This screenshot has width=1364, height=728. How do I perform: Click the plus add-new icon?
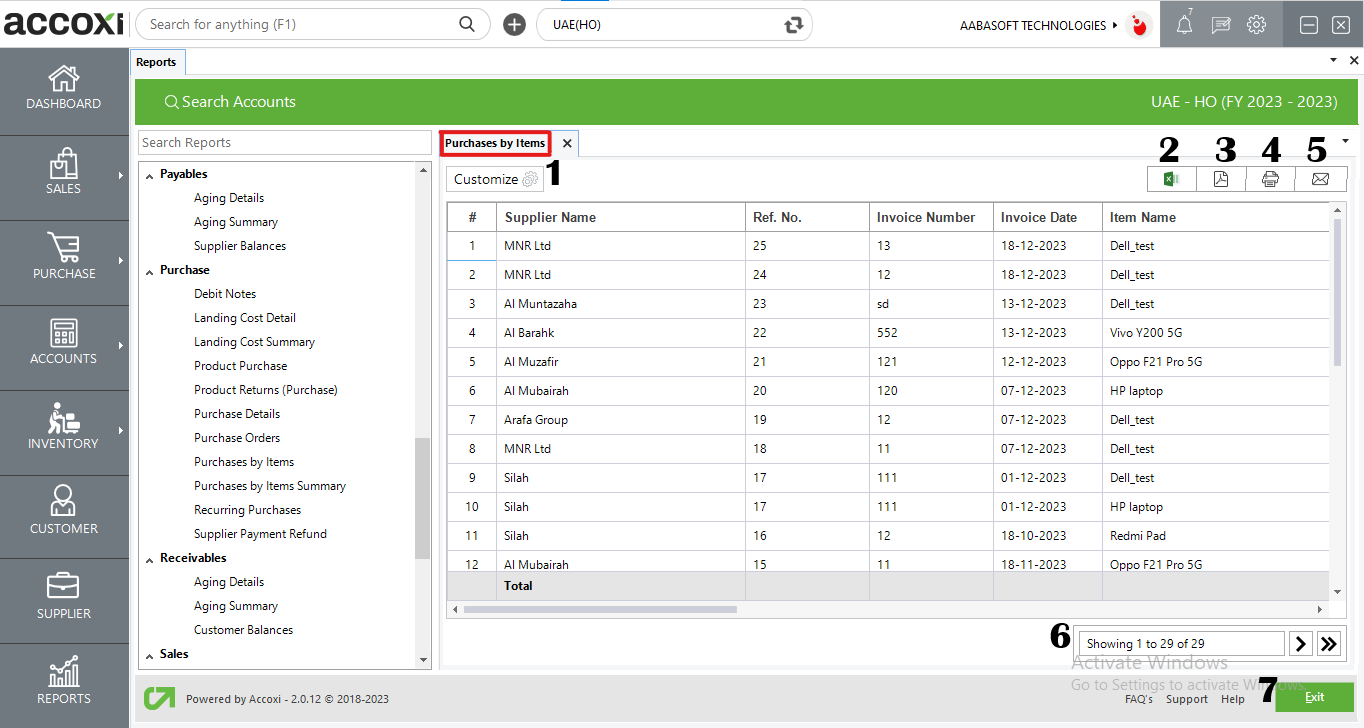click(514, 25)
